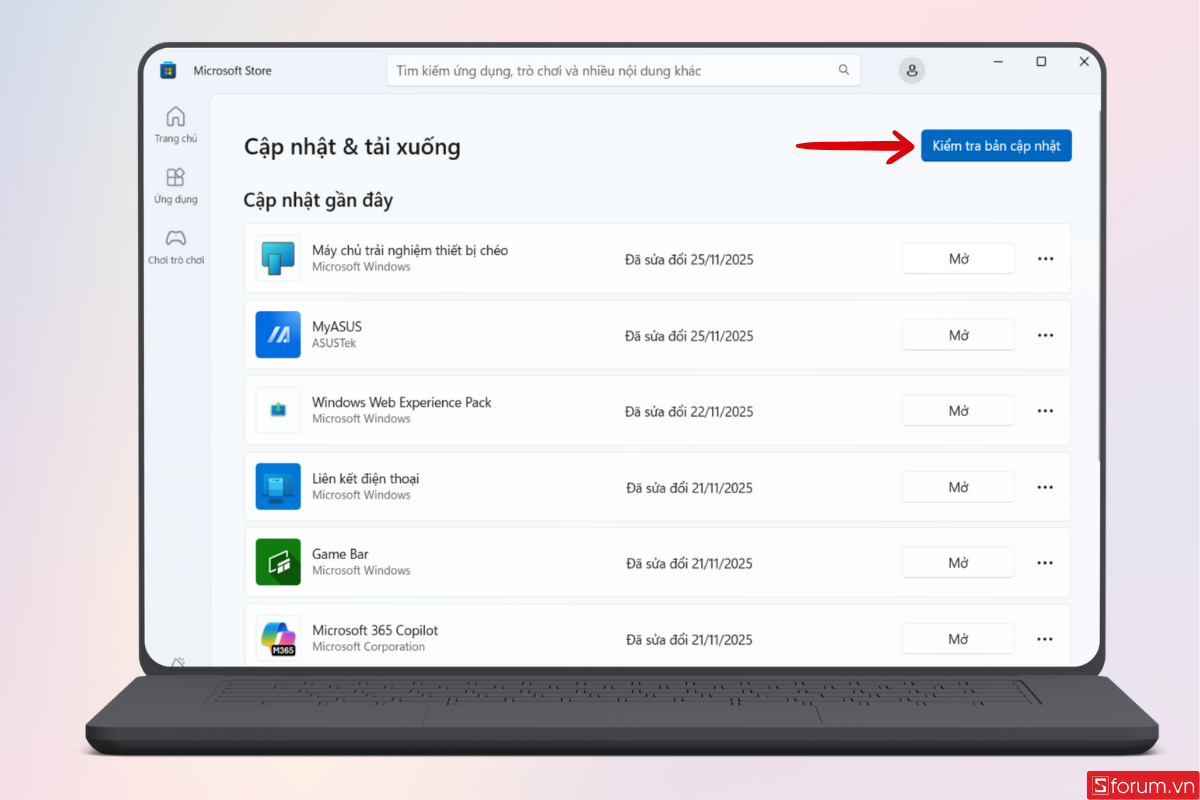Click the Cập nhật & tải xuống heading
This screenshot has height=800, width=1200.
(x=352, y=147)
